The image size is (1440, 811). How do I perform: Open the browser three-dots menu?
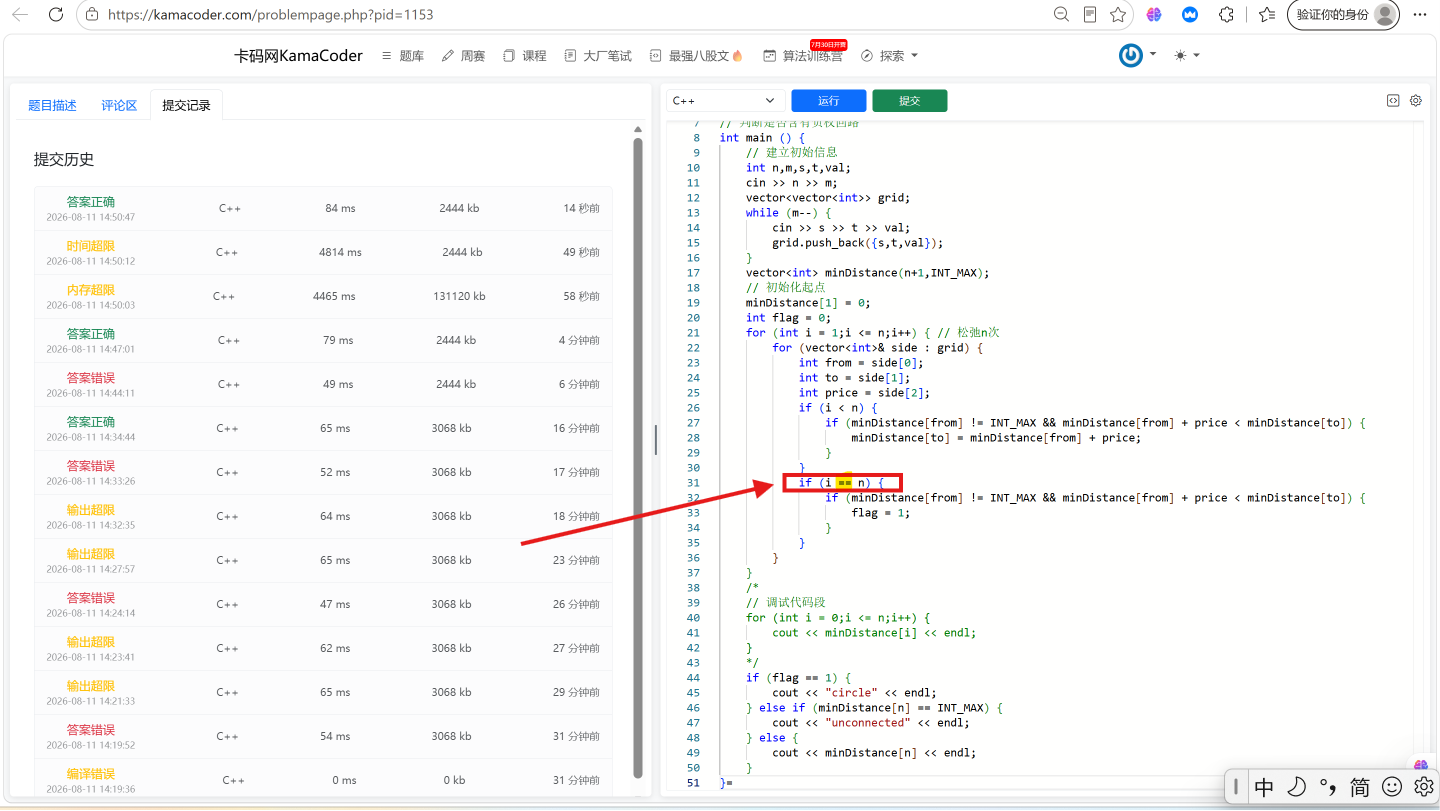point(1420,14)
